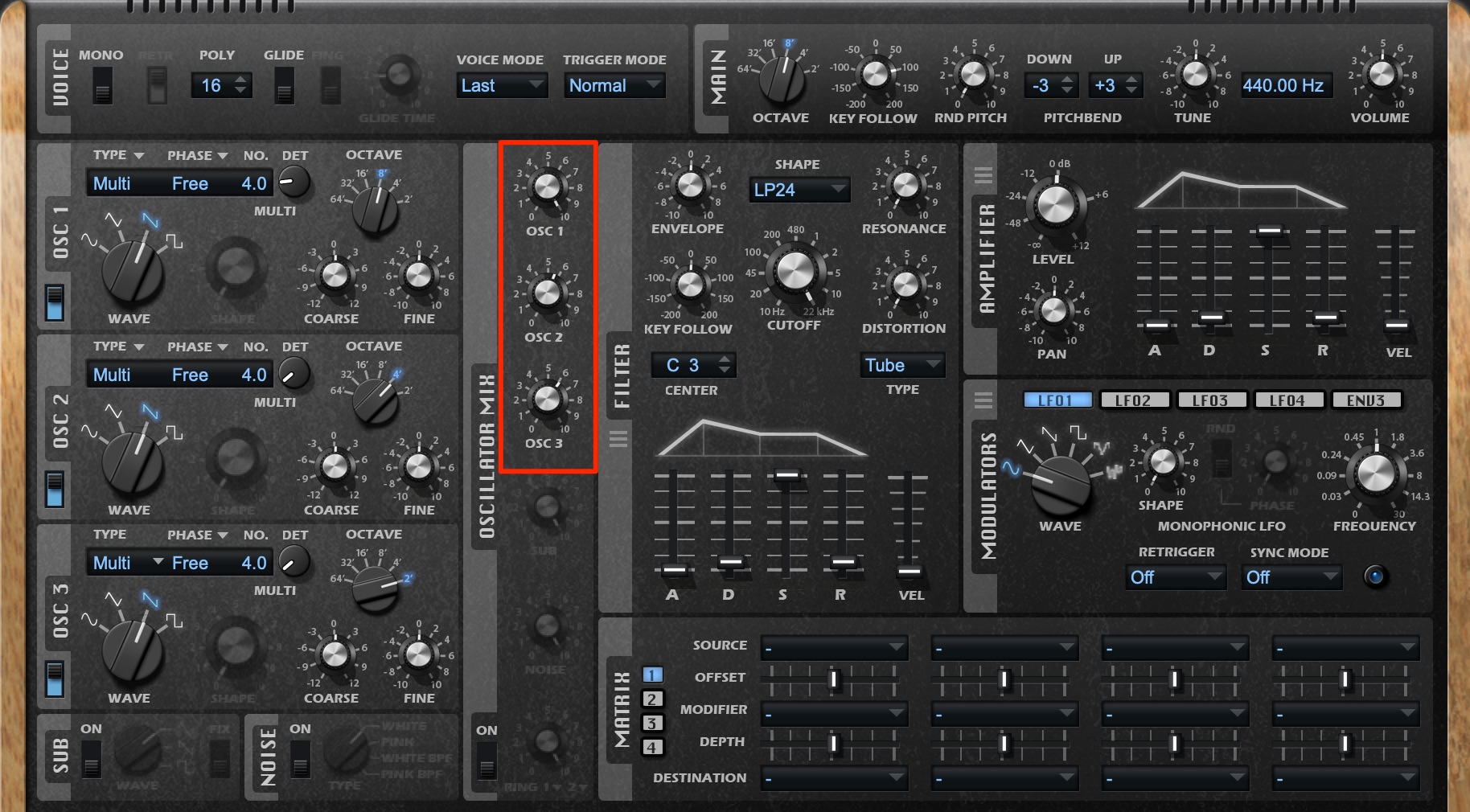Click the OSC 1 mix level knob
This screenshot has height=812, width=1470.
(x=547, y=187)
